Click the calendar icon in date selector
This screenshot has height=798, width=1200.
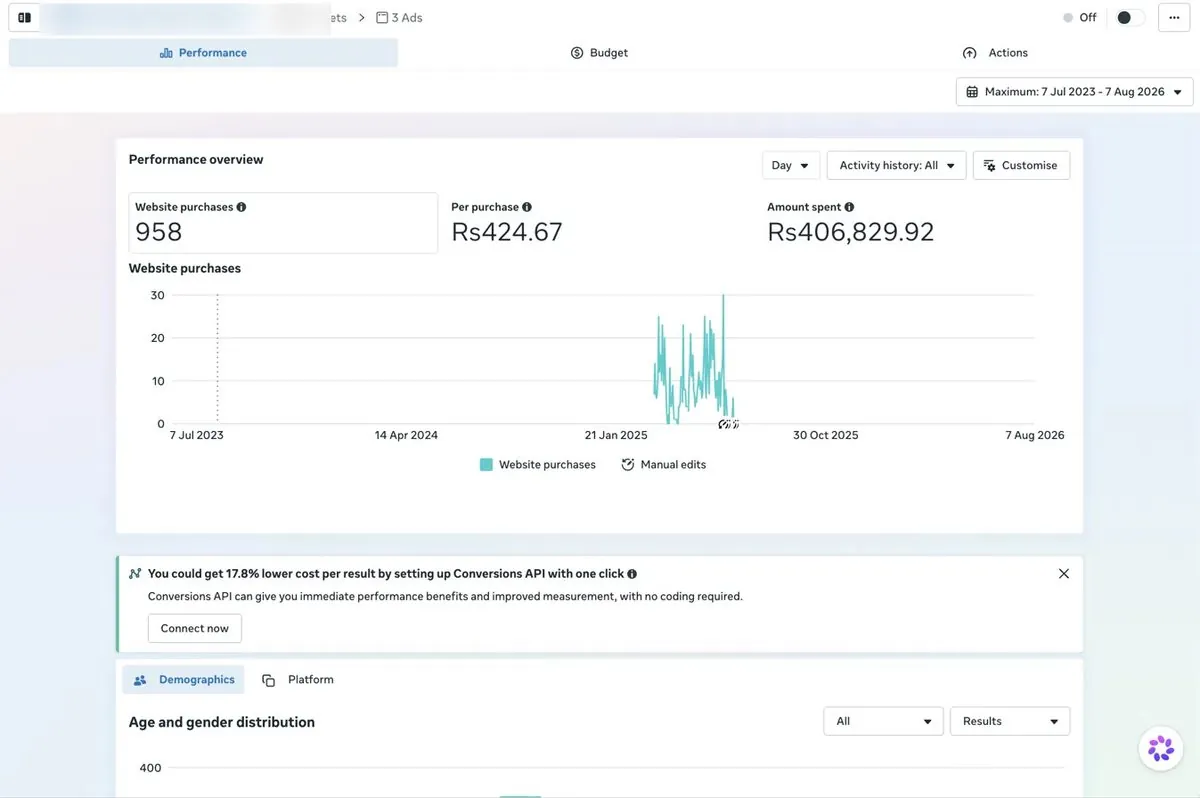pyautogui.click(x=972, y=92)
